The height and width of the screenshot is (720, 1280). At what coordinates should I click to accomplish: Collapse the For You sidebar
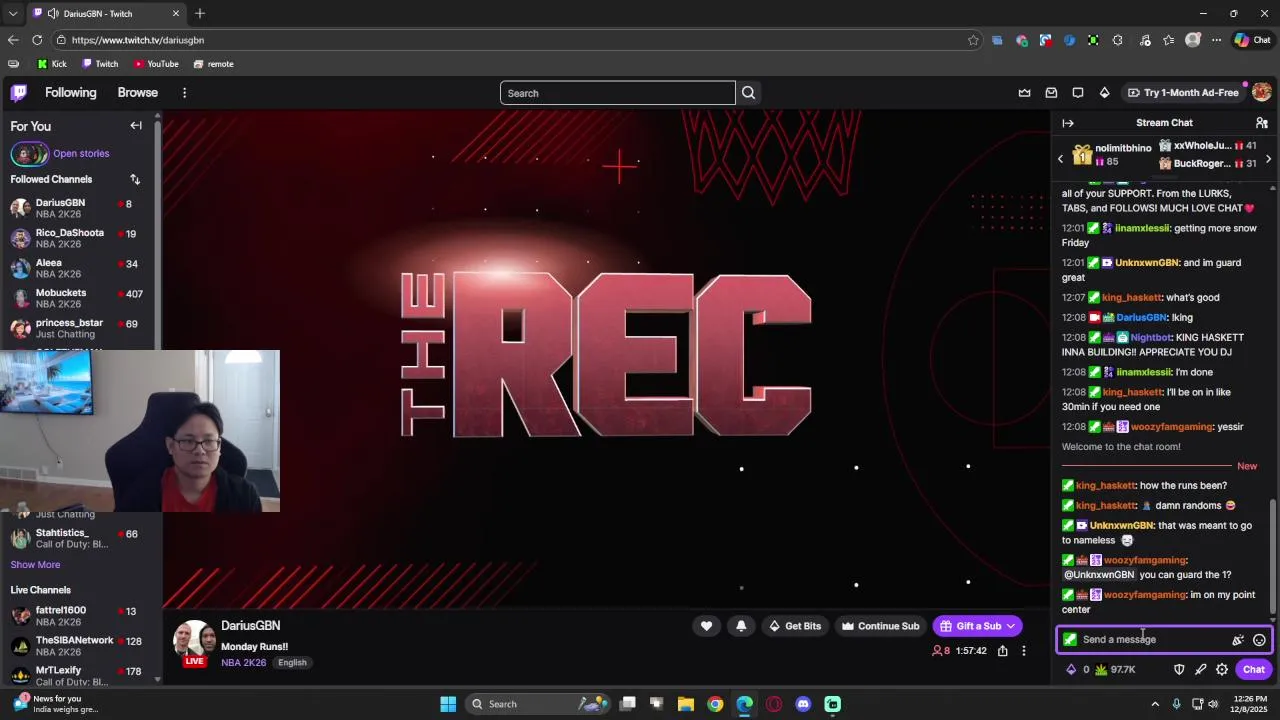click(136, 126)
